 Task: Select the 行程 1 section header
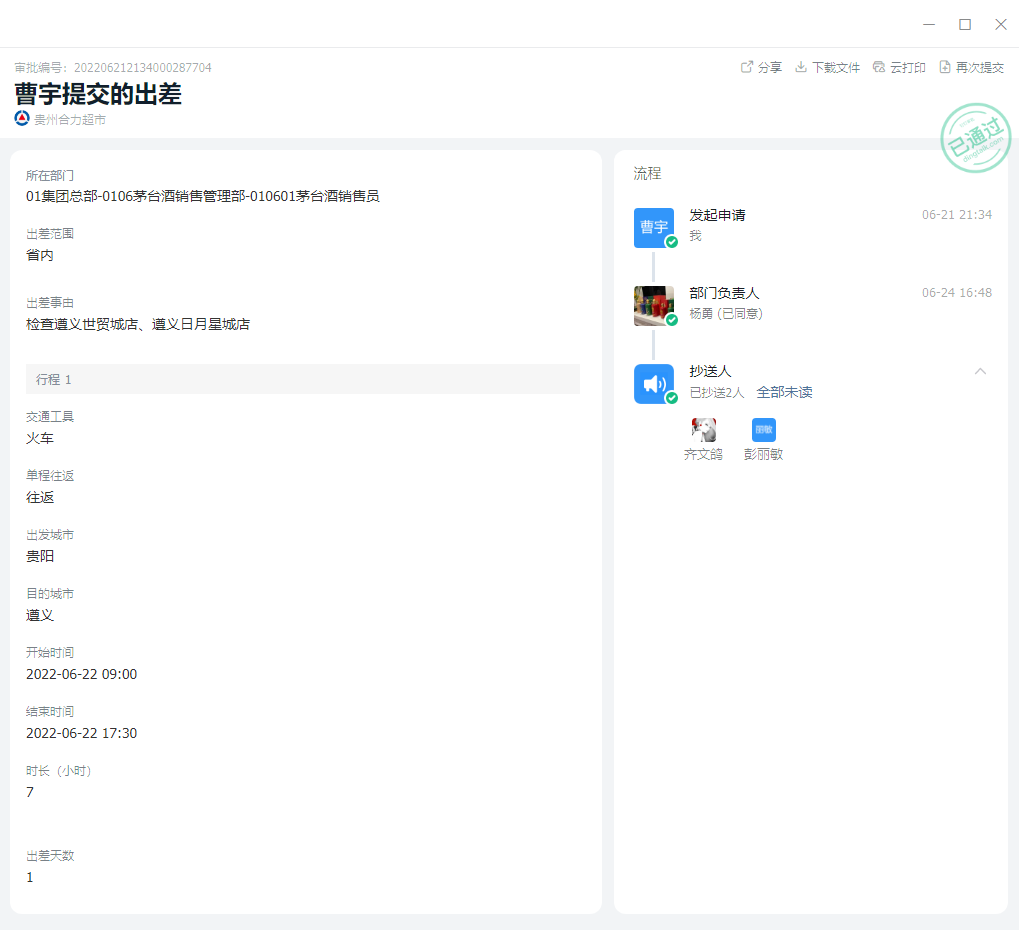pos(303,379)
